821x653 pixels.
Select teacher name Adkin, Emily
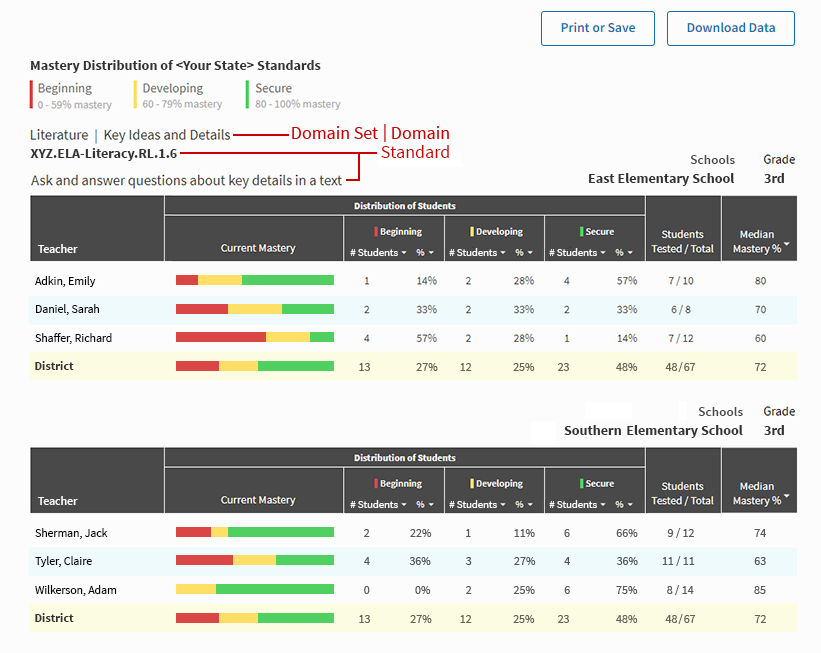pyautogui.click(x=65, y=281)
